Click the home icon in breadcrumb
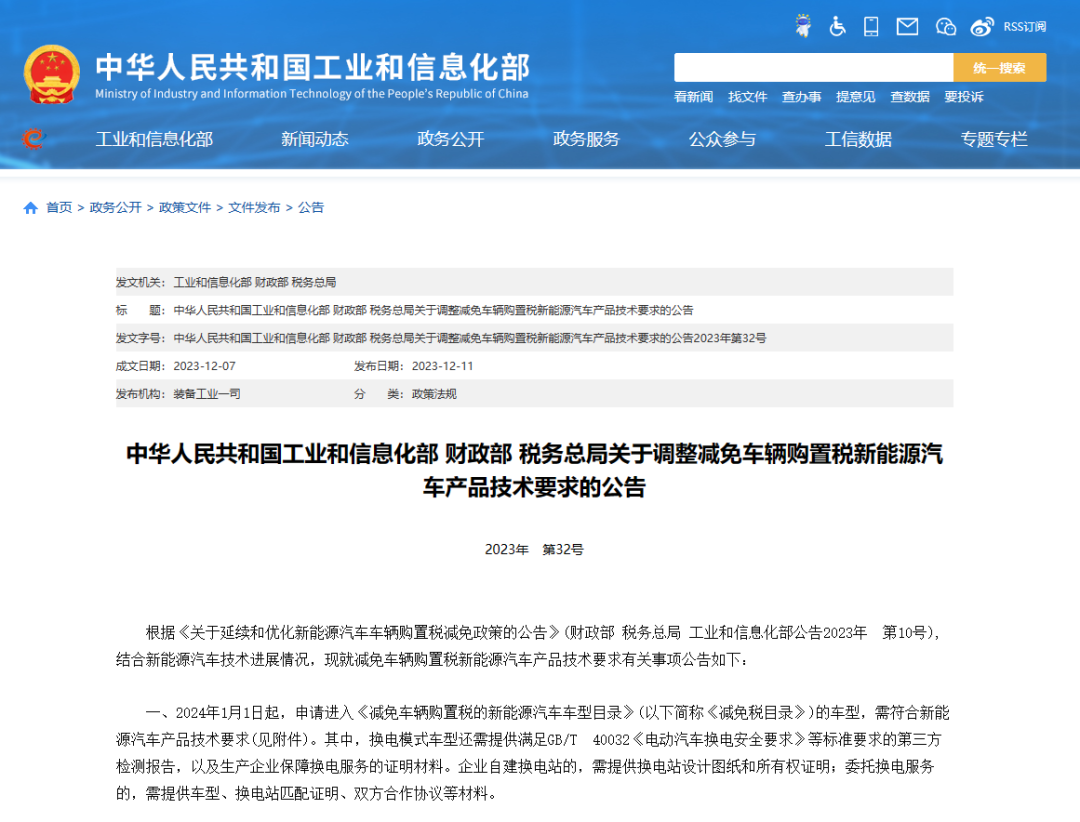The image size is (1080, 822). coord(30,207)
